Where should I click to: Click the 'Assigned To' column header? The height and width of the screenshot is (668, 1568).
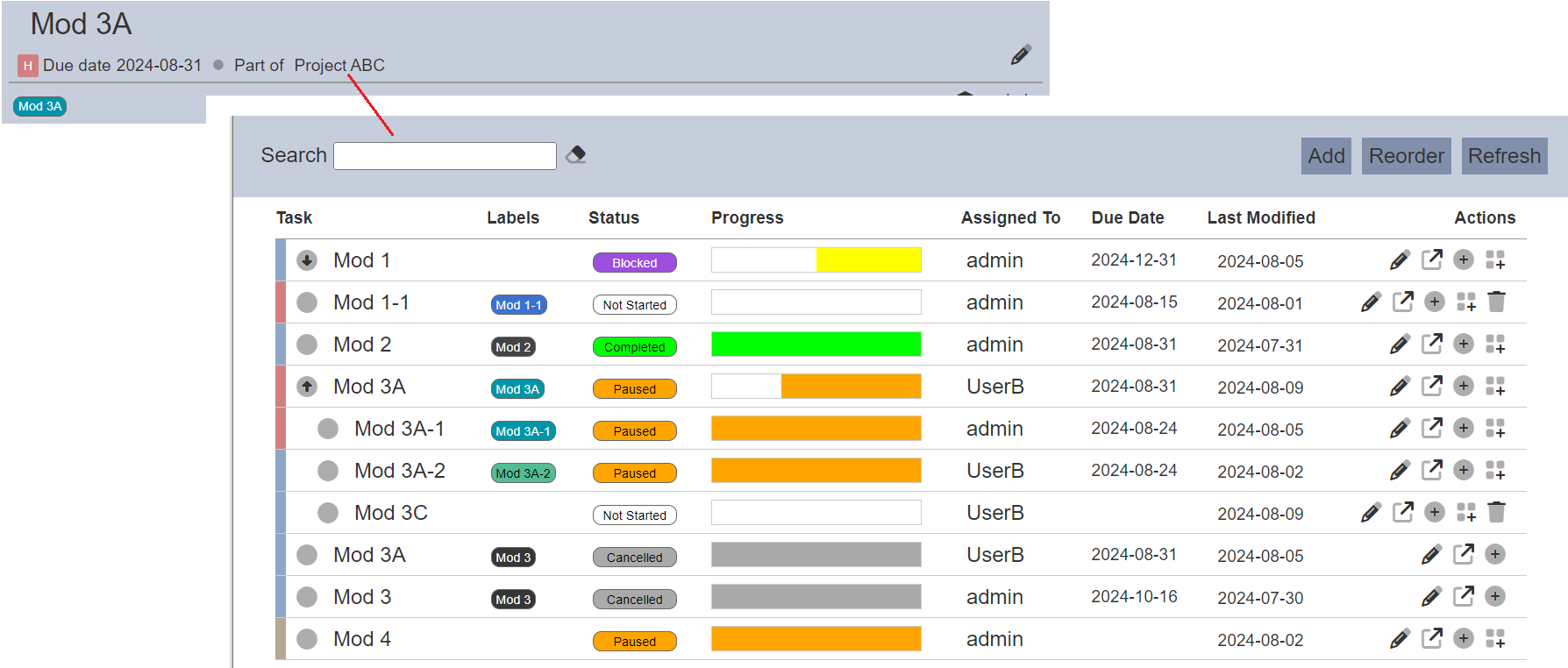(1010, 218)
